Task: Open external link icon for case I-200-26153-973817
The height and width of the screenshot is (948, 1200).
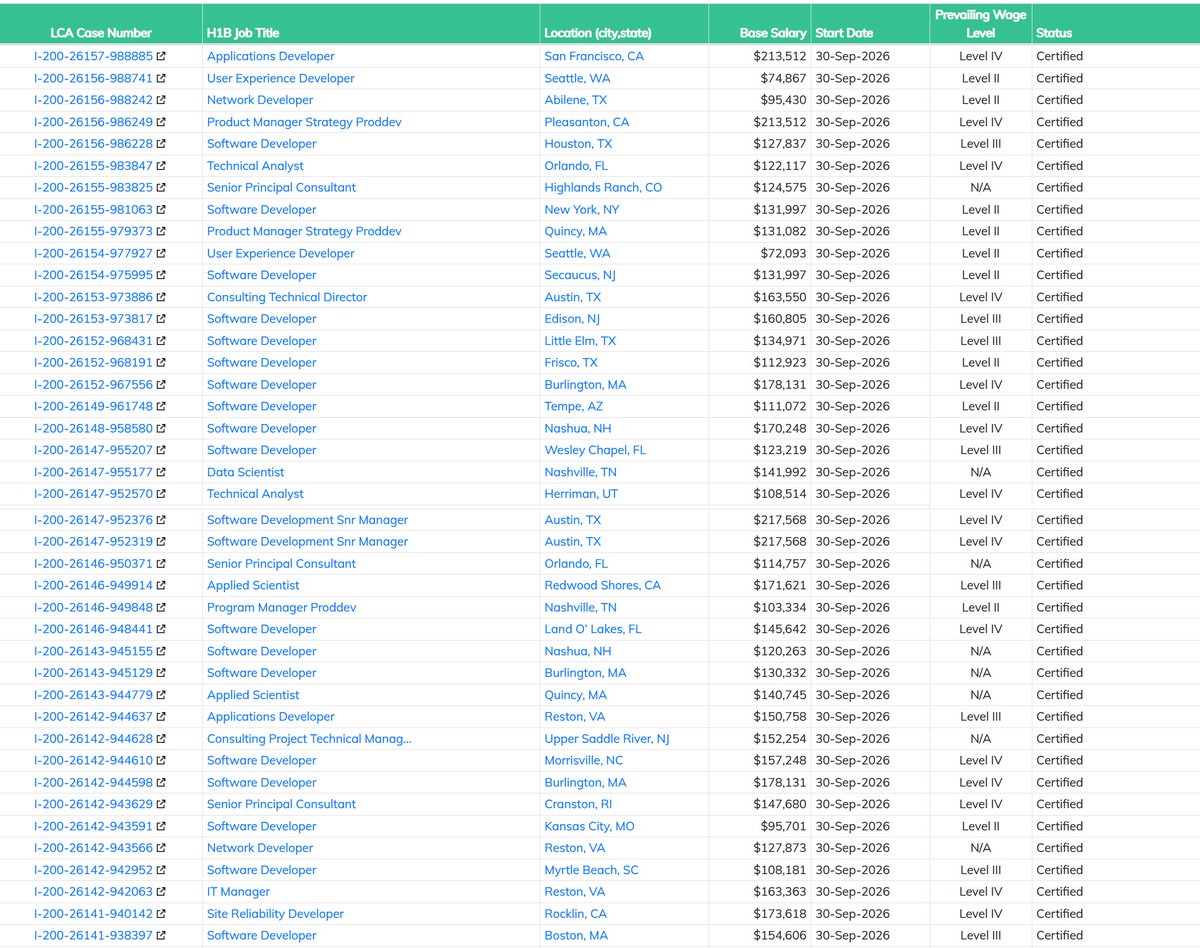Action: [161, 319]
